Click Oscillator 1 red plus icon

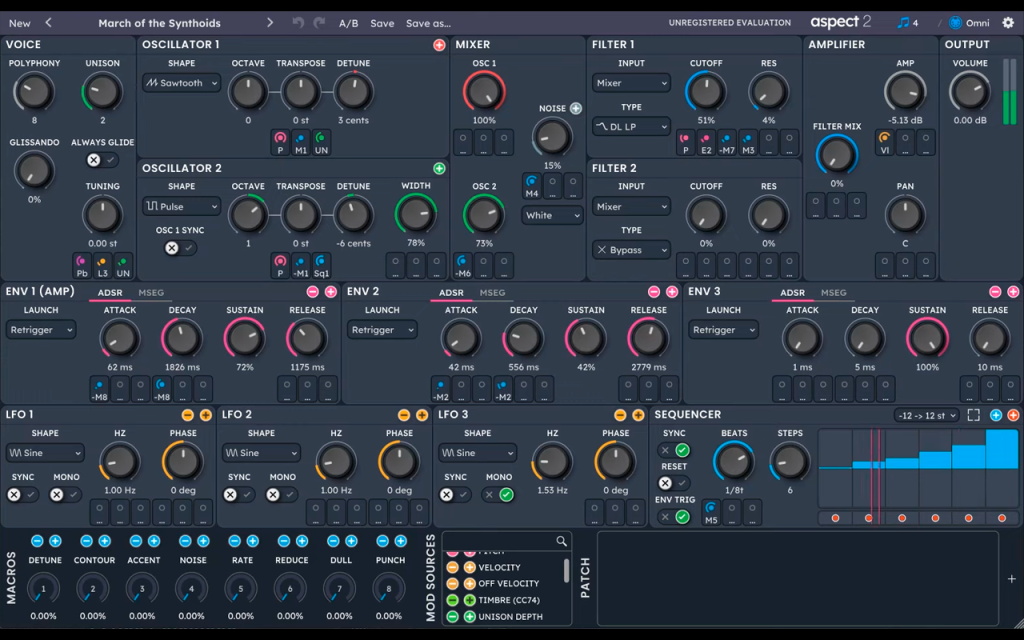coord(439,45)
